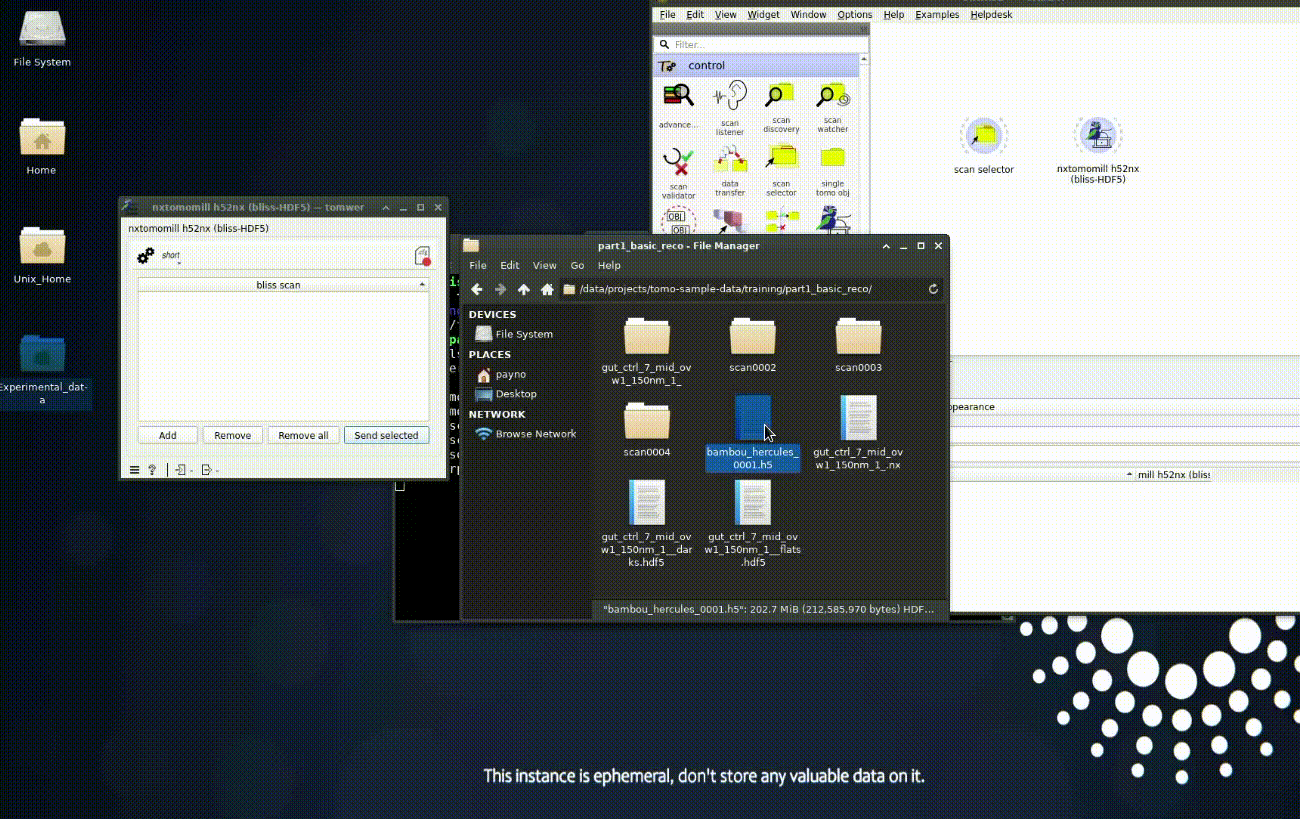Click the Add button in nxtomomill window
The image size is (1300, 819).
tap(168, 435)
